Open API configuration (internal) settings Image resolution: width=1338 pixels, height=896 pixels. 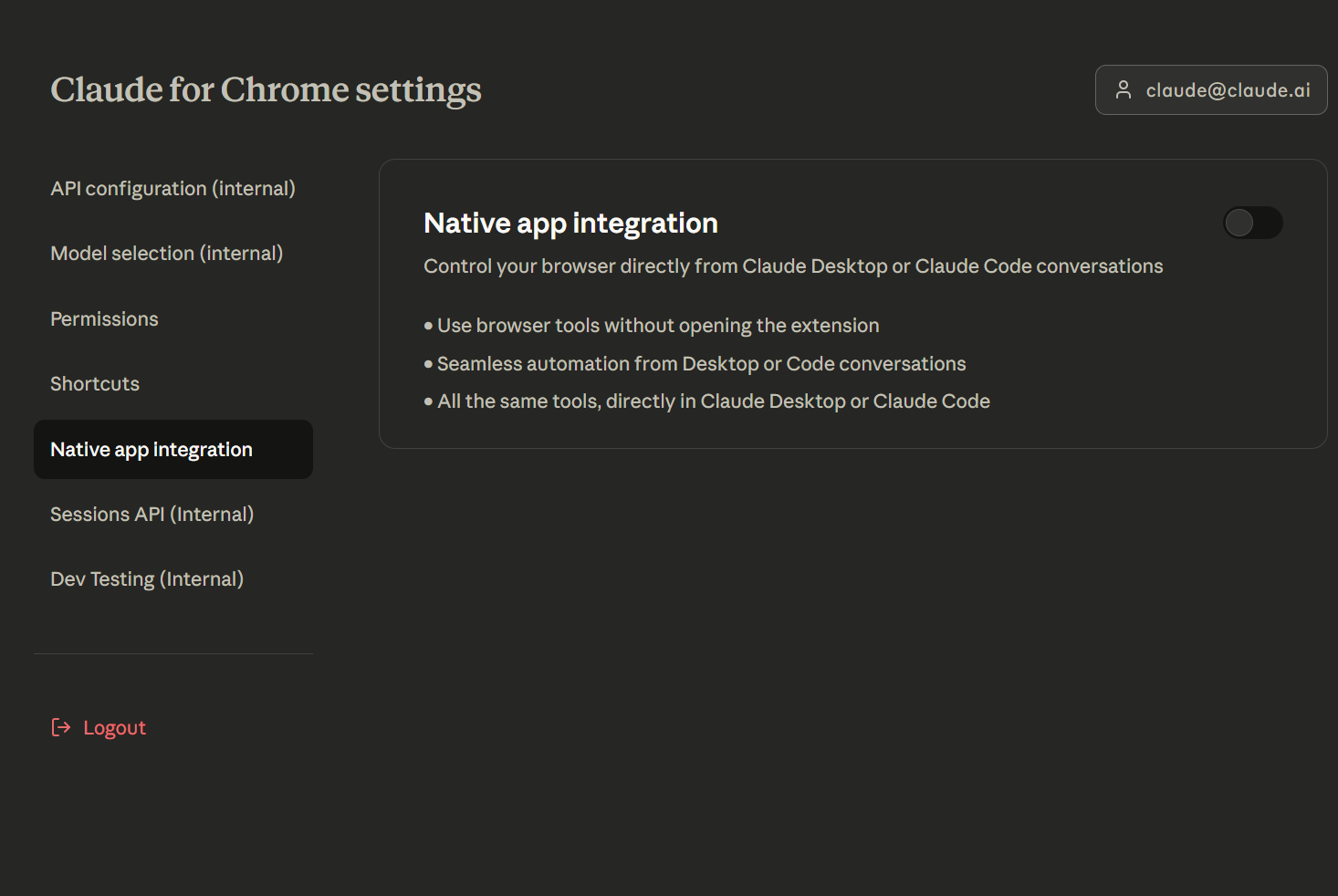pyautogui.click(x=172, y=189)
